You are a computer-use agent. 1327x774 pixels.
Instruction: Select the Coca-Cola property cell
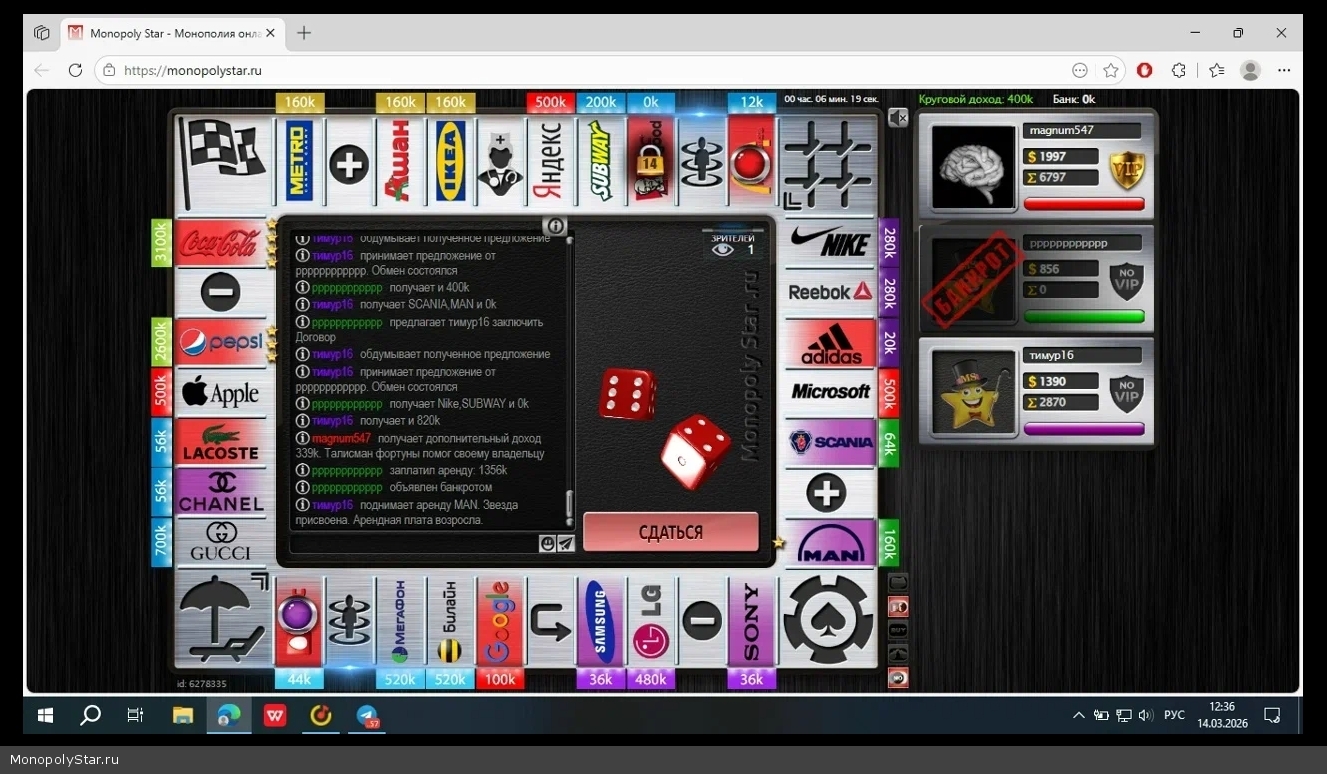pyautogui.click(x=219, y=242)
